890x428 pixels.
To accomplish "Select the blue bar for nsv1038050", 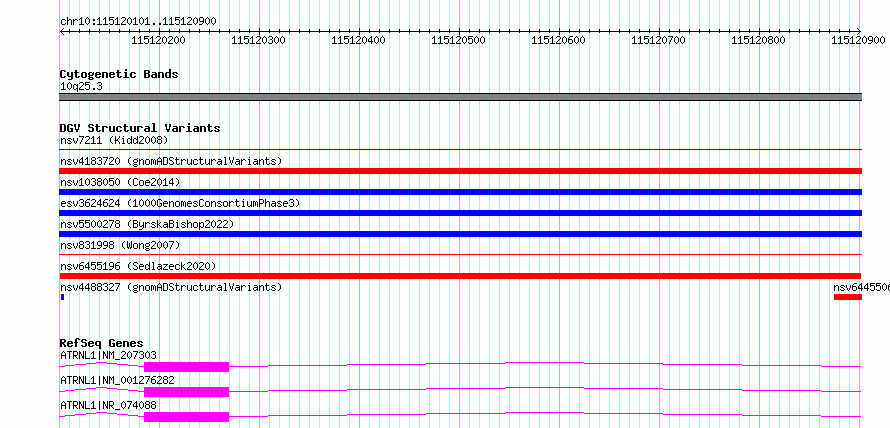I will [460, 192].
